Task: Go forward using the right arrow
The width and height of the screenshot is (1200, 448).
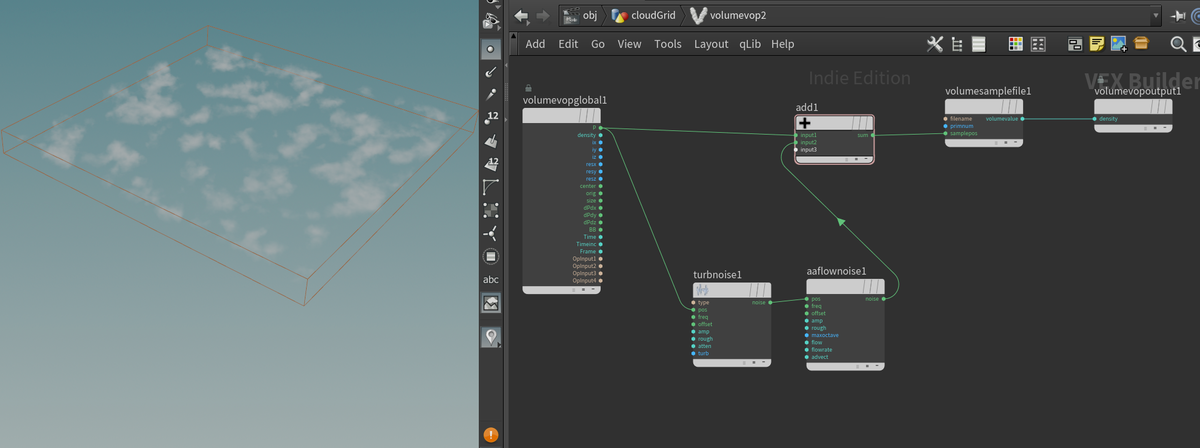Action: coord(543,15)
